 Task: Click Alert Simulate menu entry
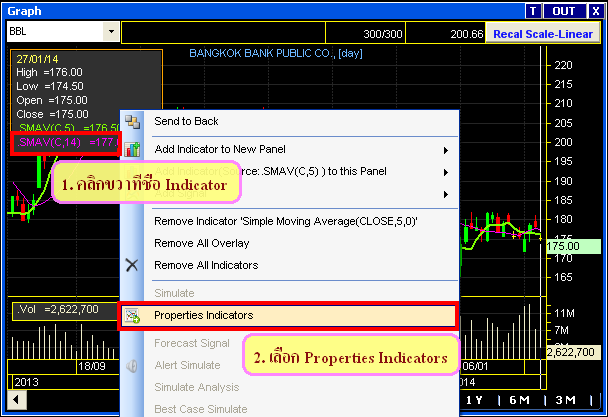(187, 365)
